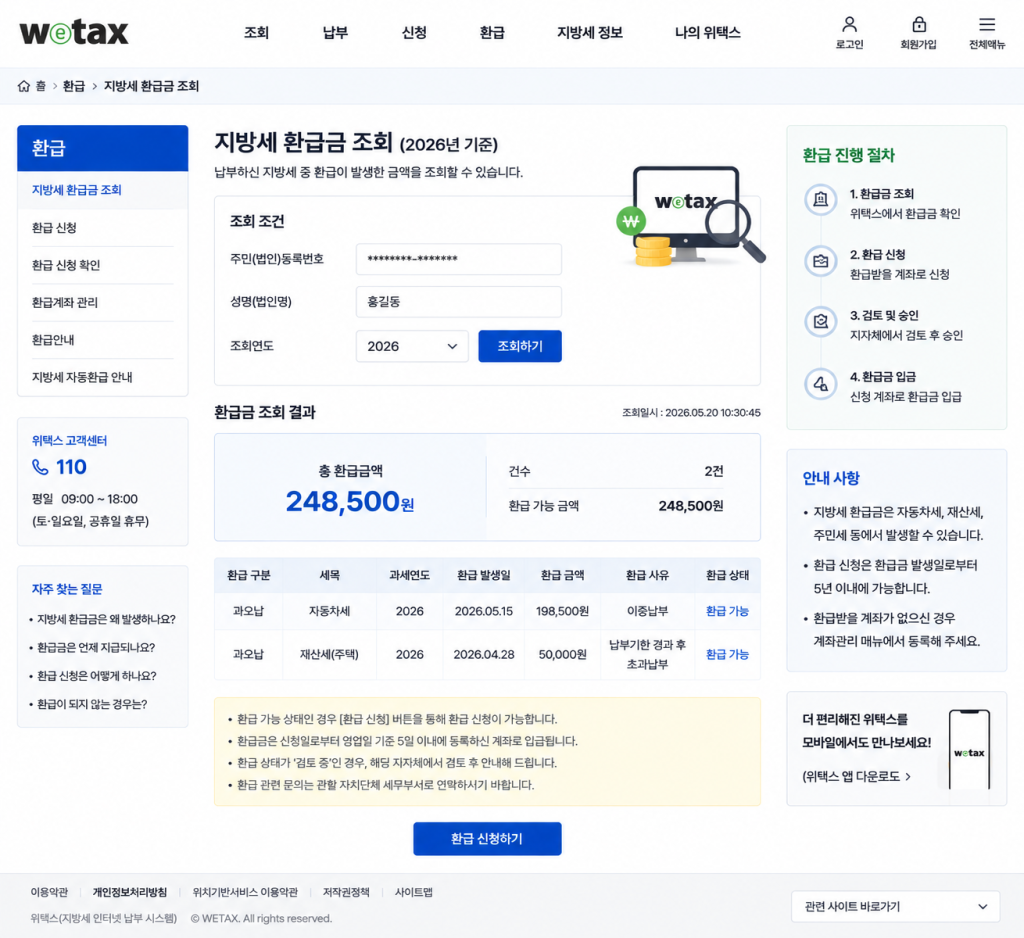
Task: Open the 납부 top menu
Action: (x=335, y=33)
